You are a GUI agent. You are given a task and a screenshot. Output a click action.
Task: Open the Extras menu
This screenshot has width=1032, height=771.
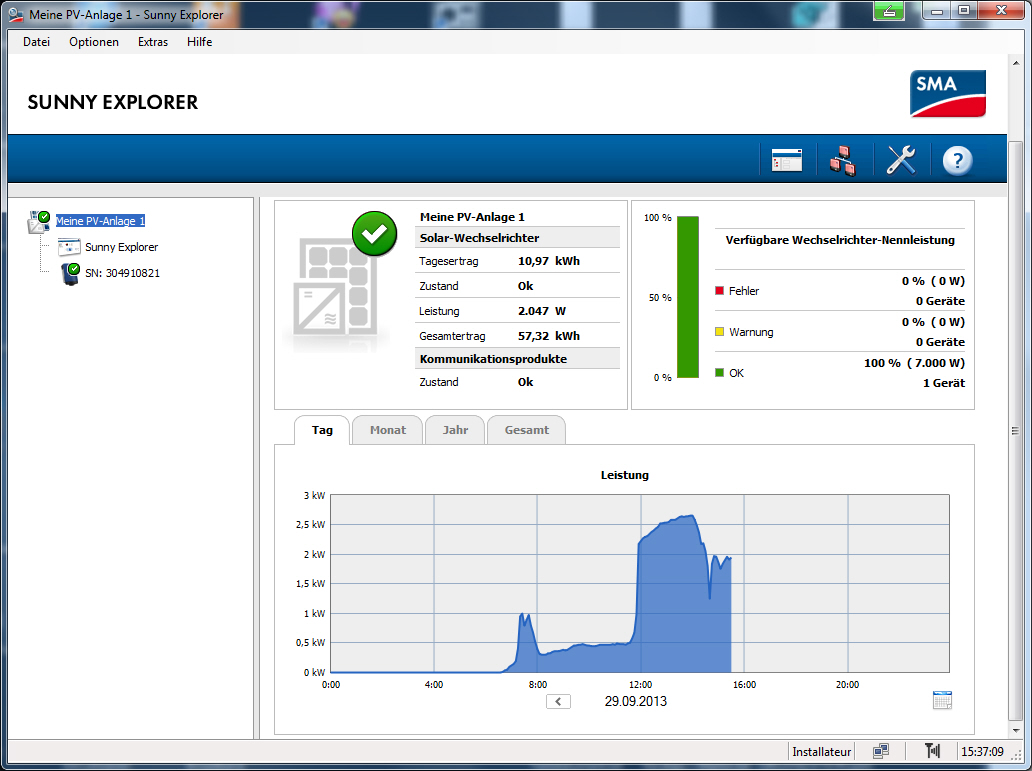[x=153, y=42]
